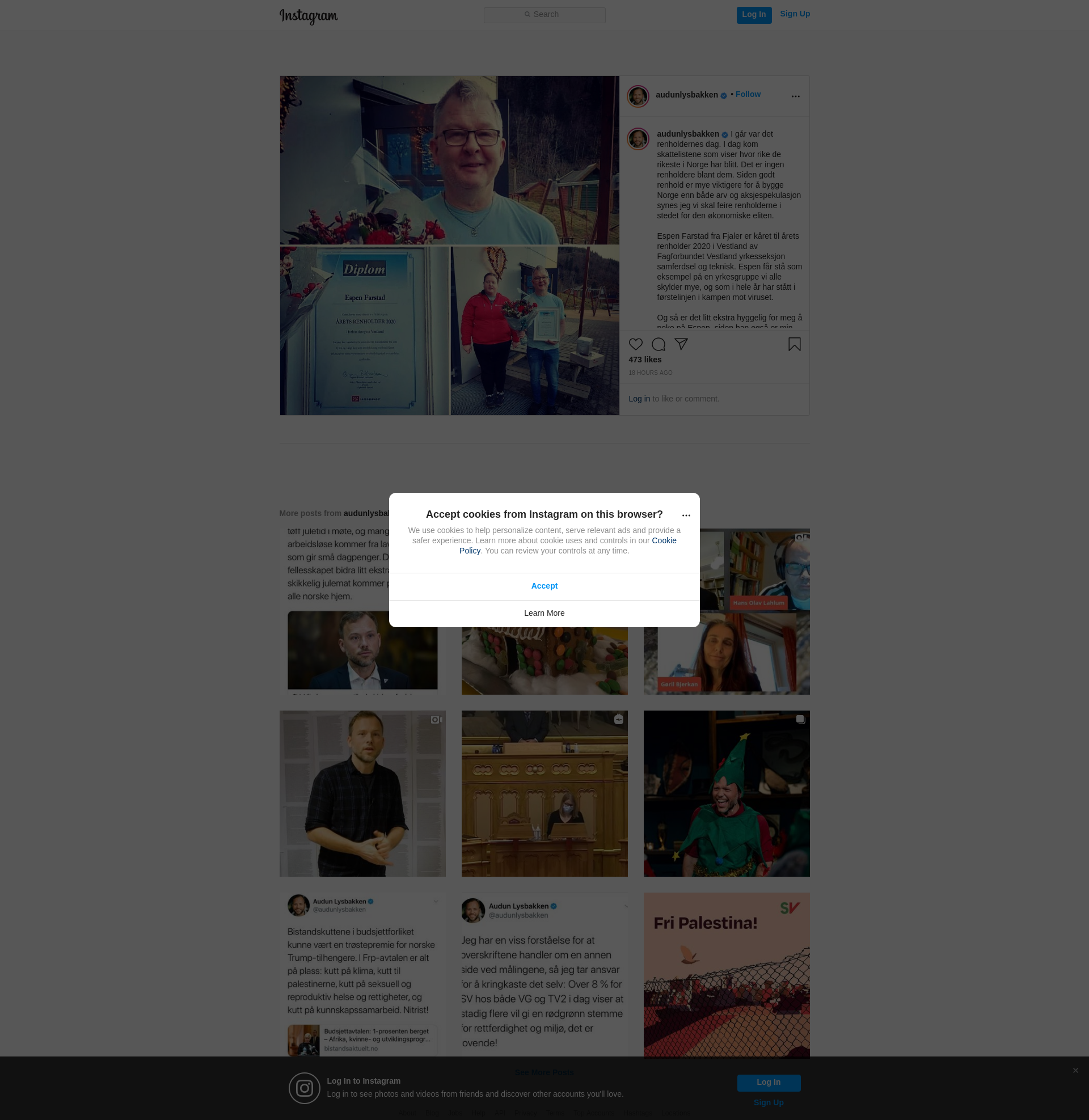Click Sign Up link in header

coord(795,14)
